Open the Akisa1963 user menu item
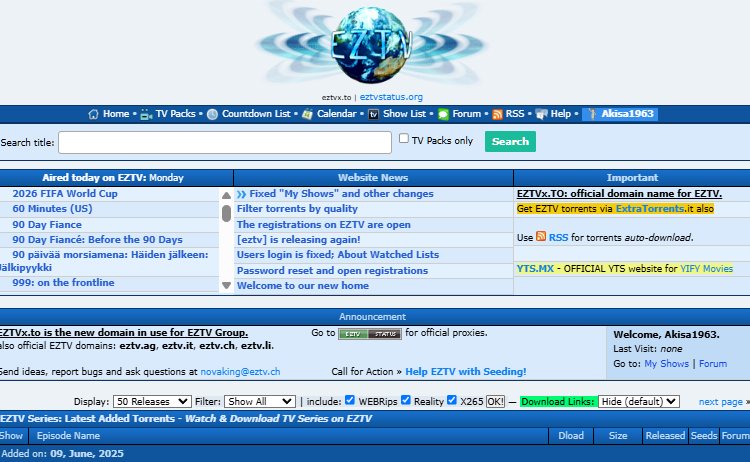Viewport: 750px width, 462px height. coord(620,114)
